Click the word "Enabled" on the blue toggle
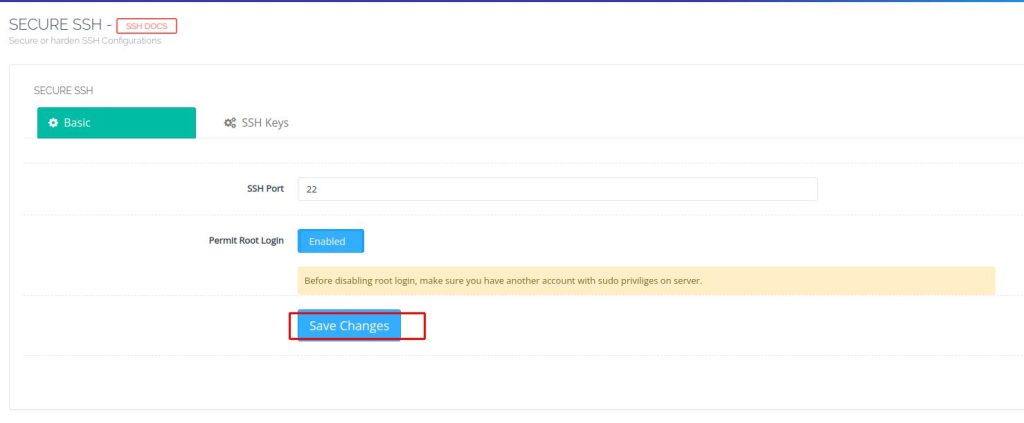This screenshot has width=1024, height=423. pyautogui.click(x=327, y=241)
